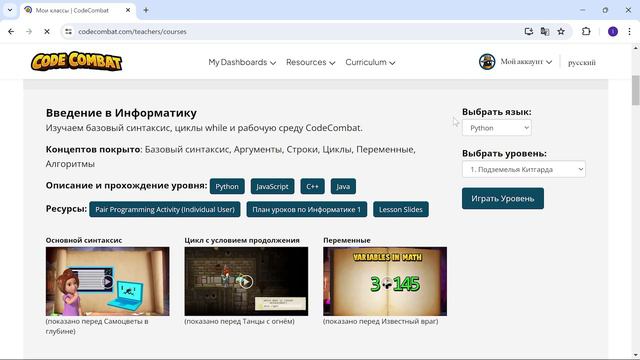Open the extensions puzzle icon
Viewport: 640px width, 360px height.
[x=586, y=31]
